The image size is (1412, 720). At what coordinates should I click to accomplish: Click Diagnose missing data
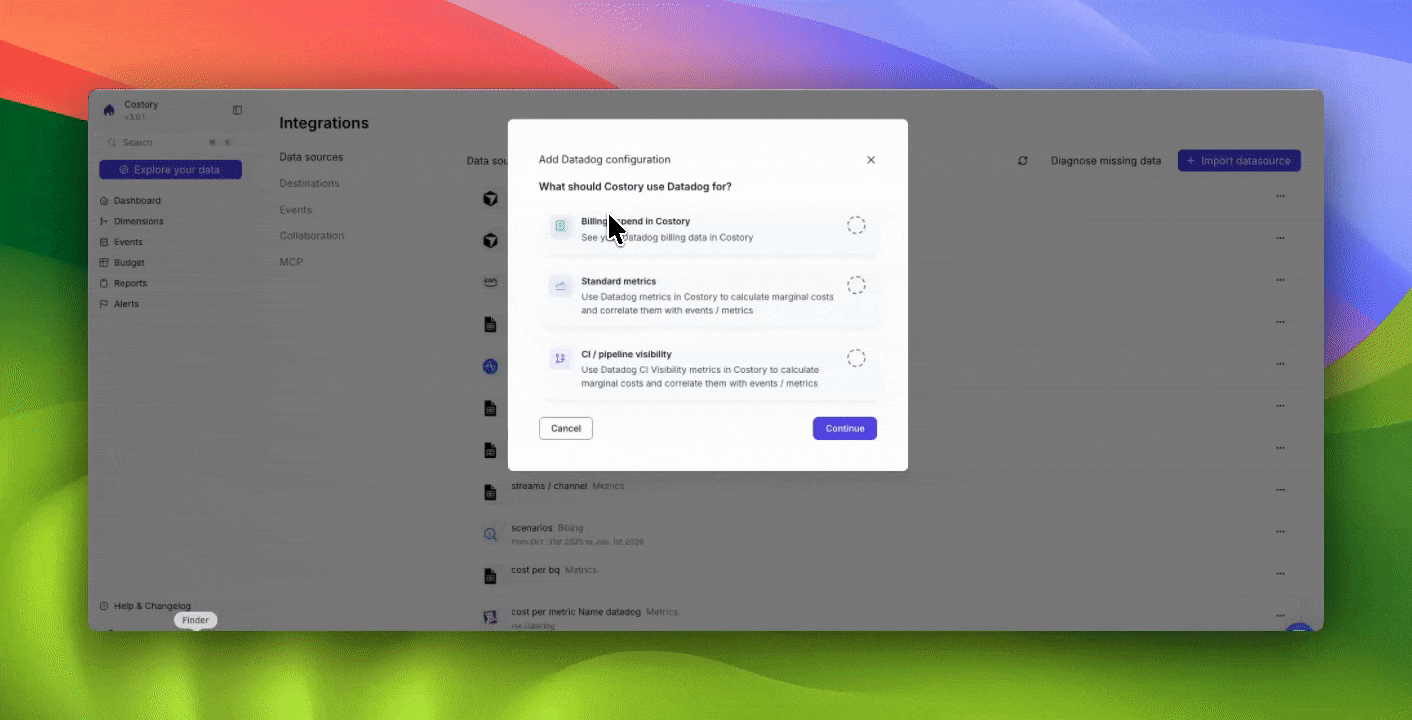pos(1106,161)
